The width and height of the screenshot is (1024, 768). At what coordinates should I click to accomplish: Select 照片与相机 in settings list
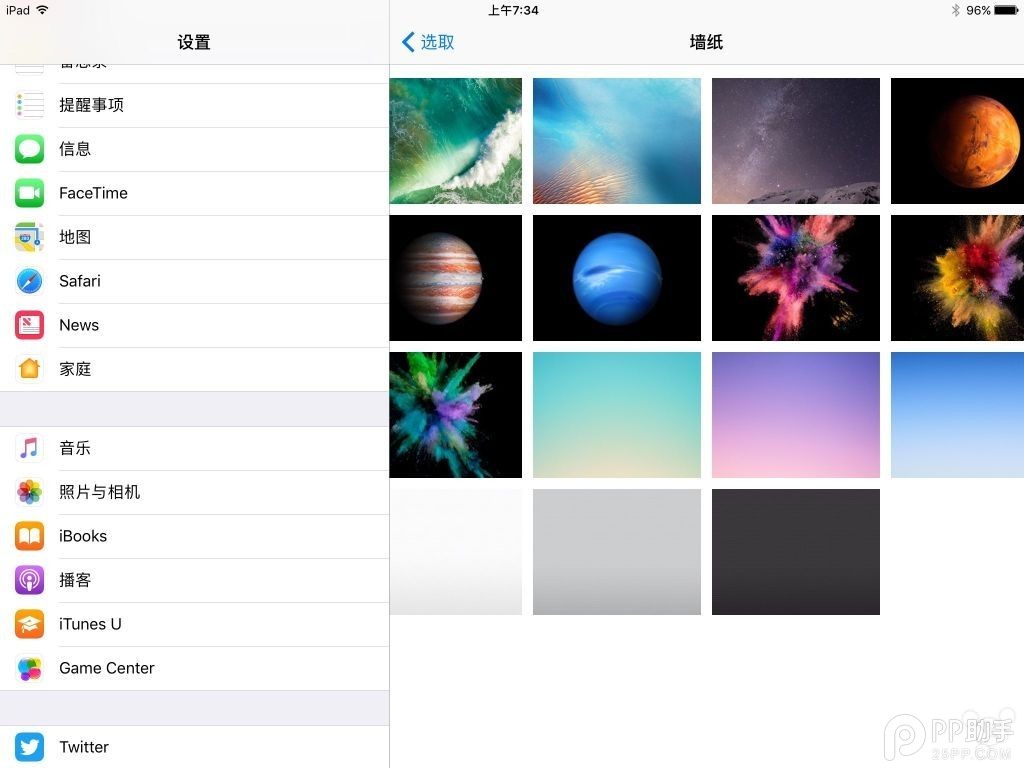tap(195, 492)
